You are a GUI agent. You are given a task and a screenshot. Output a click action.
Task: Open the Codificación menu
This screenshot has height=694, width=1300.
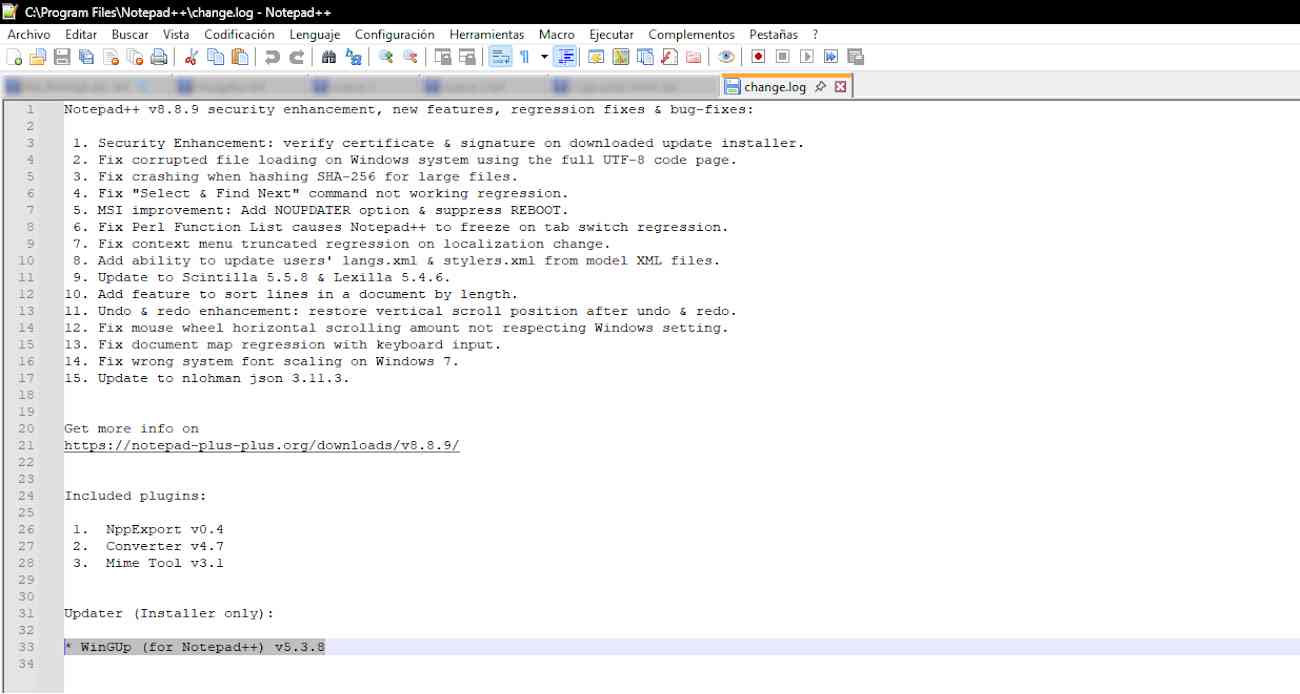[239, 34]
